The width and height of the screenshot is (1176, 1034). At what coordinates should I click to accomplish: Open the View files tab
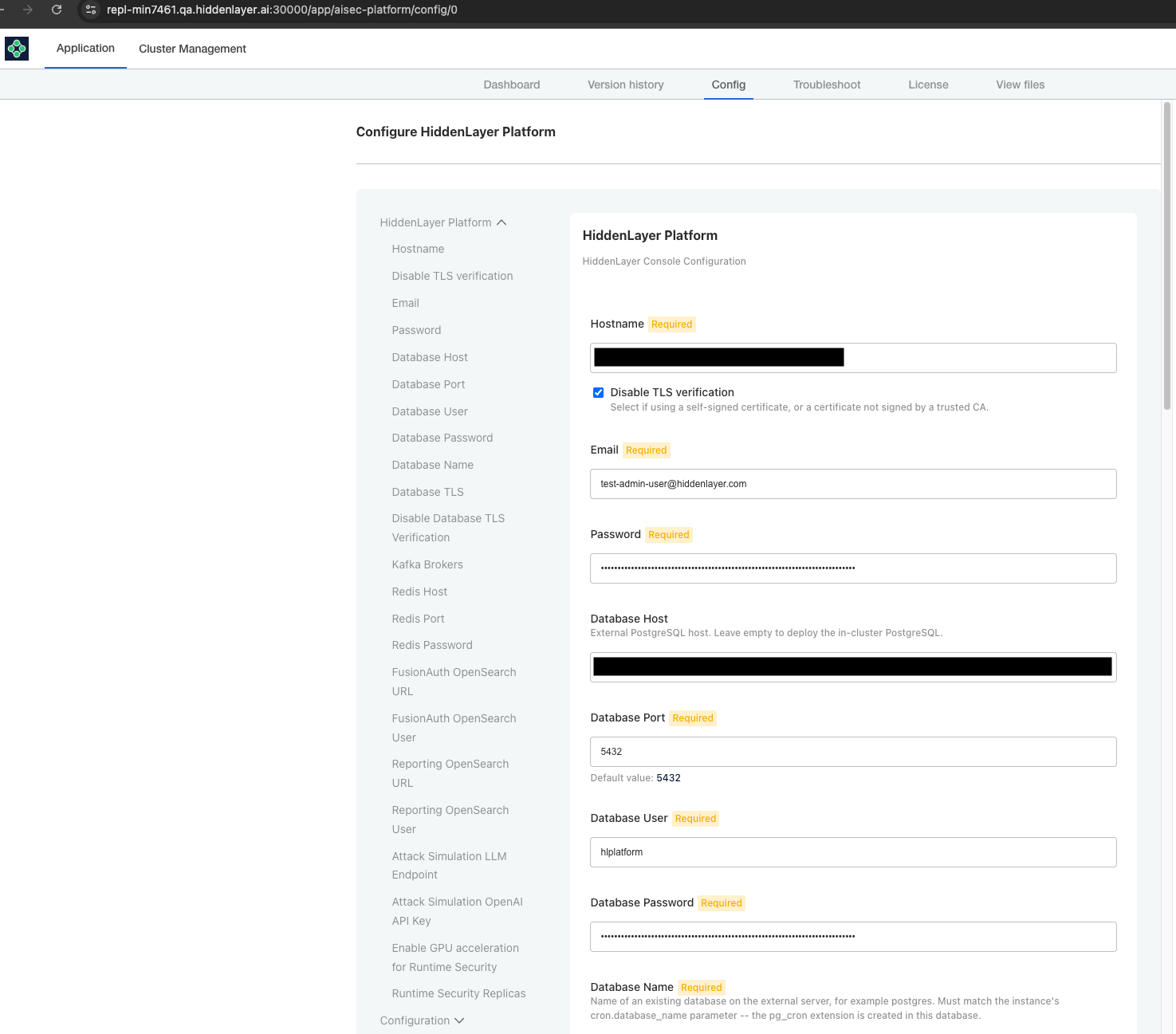[x=1021, y=85]
